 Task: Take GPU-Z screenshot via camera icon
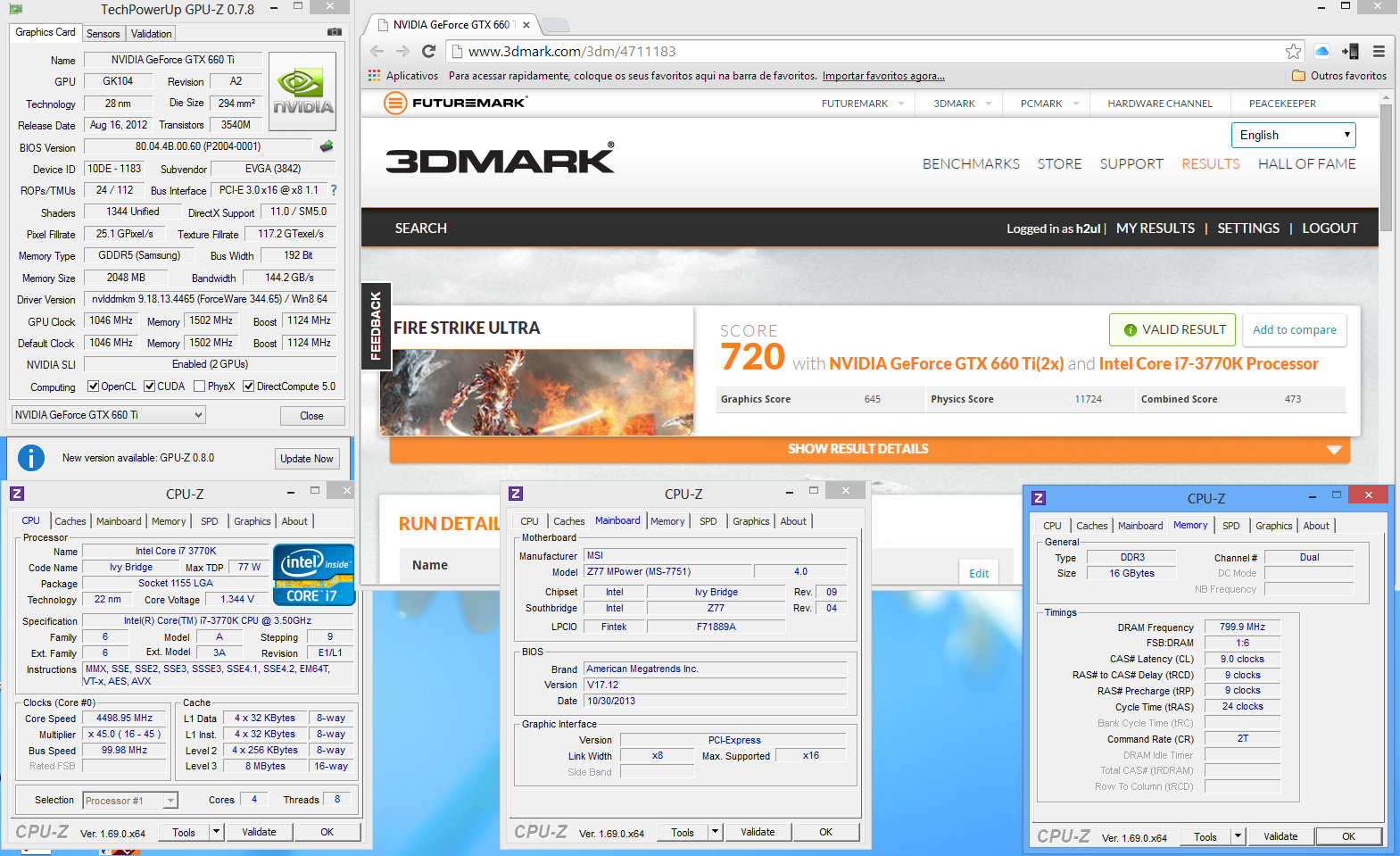[x=335, y=32]
